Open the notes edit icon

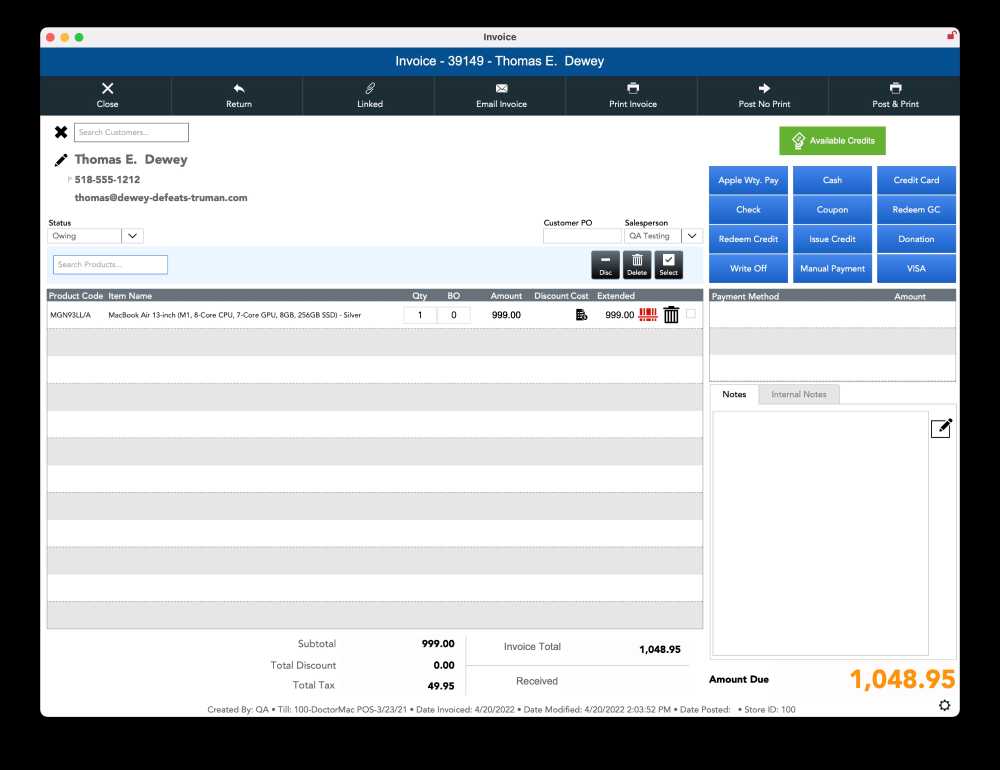pyautogui.click(x=941, y=428)
